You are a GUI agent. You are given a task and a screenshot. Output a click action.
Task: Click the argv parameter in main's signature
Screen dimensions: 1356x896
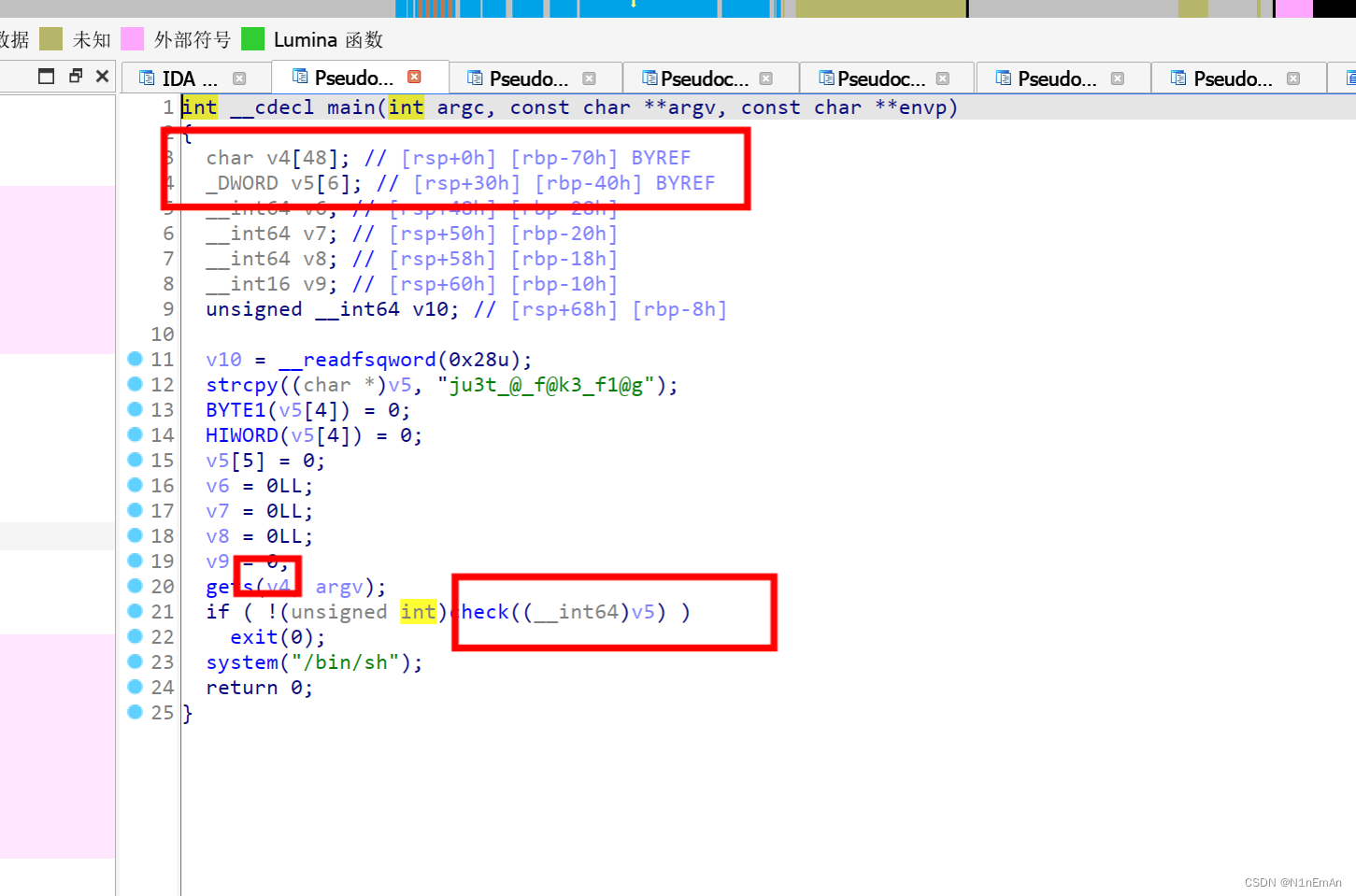[692, 107]
